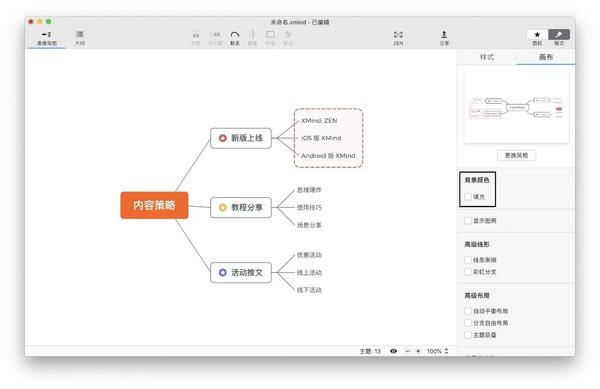Zoom out with the minus button

point(408,351)
